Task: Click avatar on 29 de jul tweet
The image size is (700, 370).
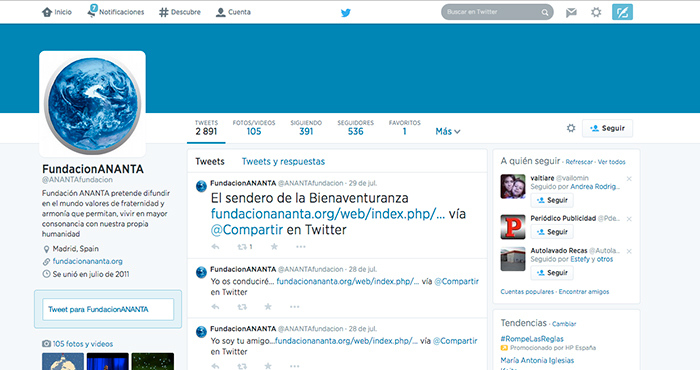Action: coord(201,186)
